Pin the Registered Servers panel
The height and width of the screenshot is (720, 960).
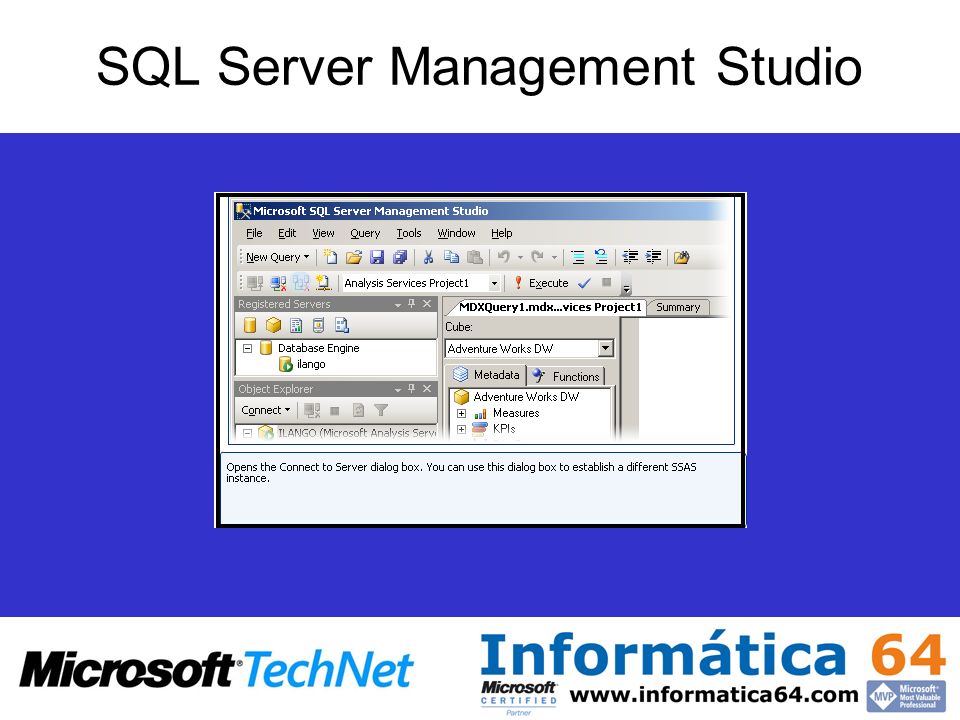pos(411,304)
